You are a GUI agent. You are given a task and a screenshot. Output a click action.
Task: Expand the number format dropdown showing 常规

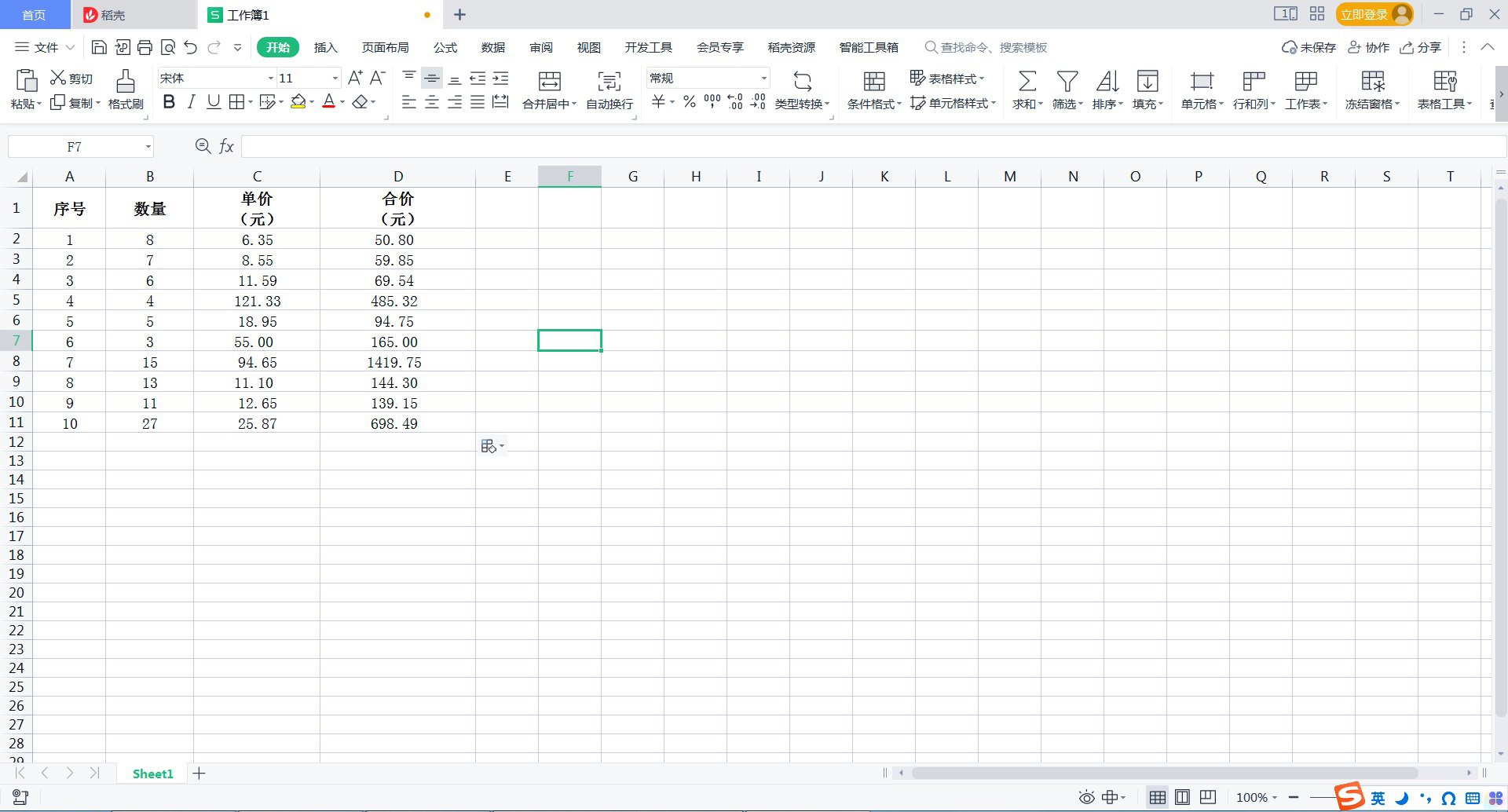click(764, 78)
